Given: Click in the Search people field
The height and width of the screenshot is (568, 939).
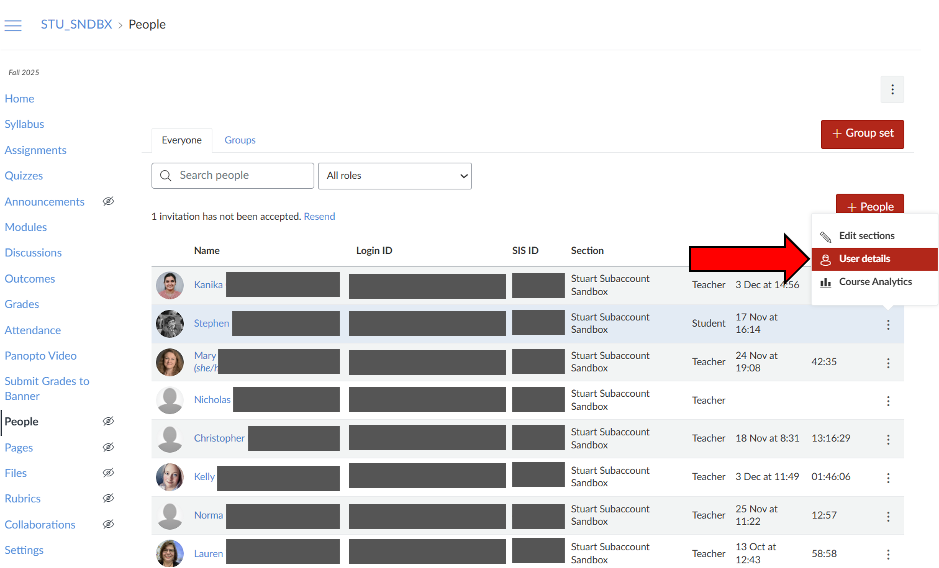Looking at the screenshot, I should 232,176.
